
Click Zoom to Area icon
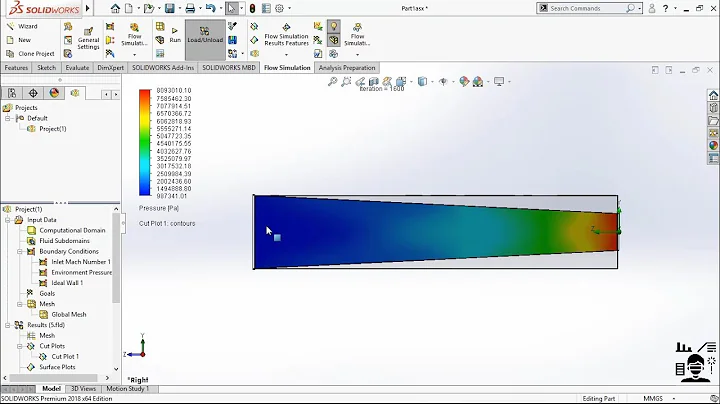pos(346,82)
